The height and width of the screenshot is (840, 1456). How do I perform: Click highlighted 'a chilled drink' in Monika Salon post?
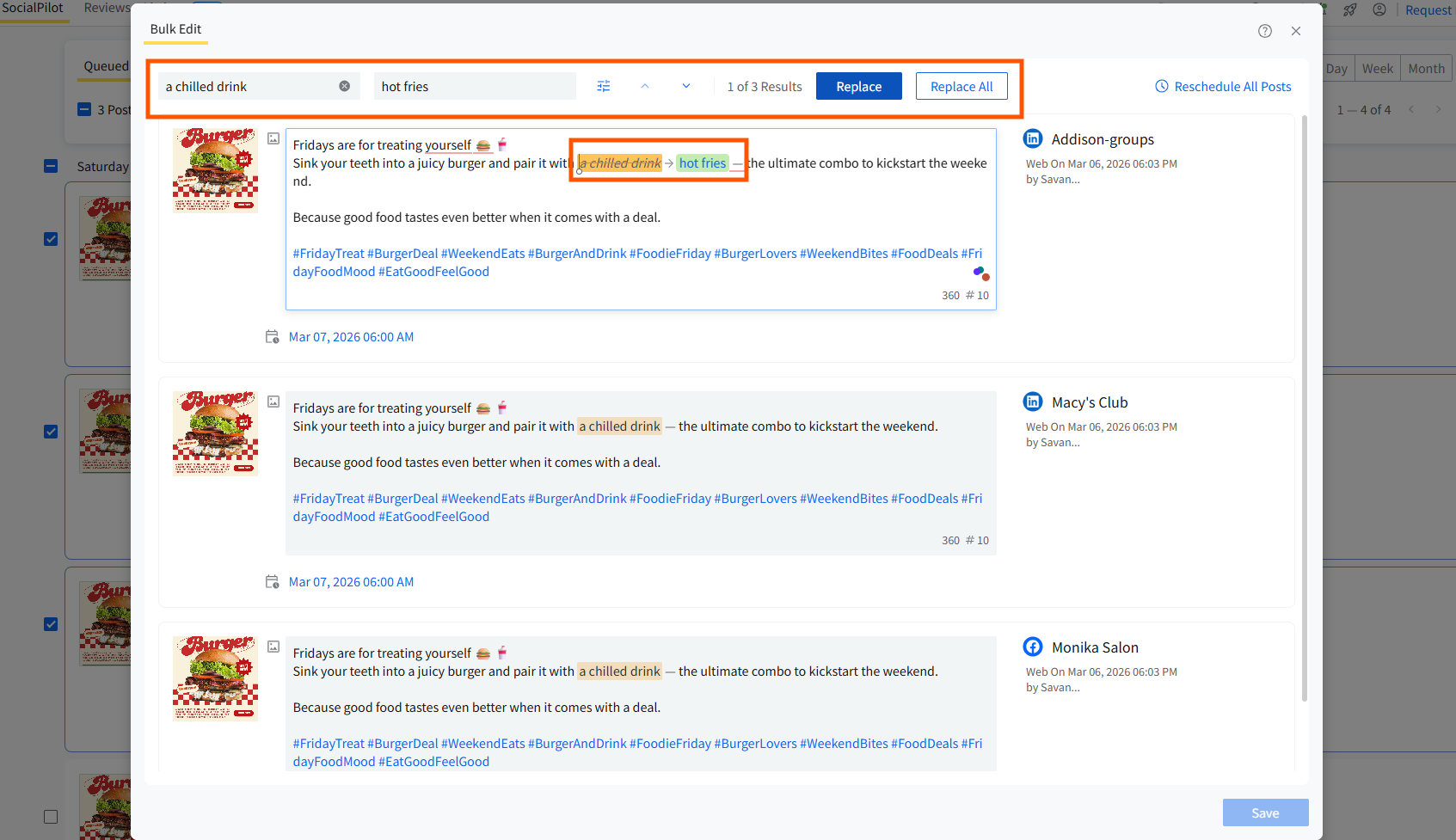[x=619, y=671]
